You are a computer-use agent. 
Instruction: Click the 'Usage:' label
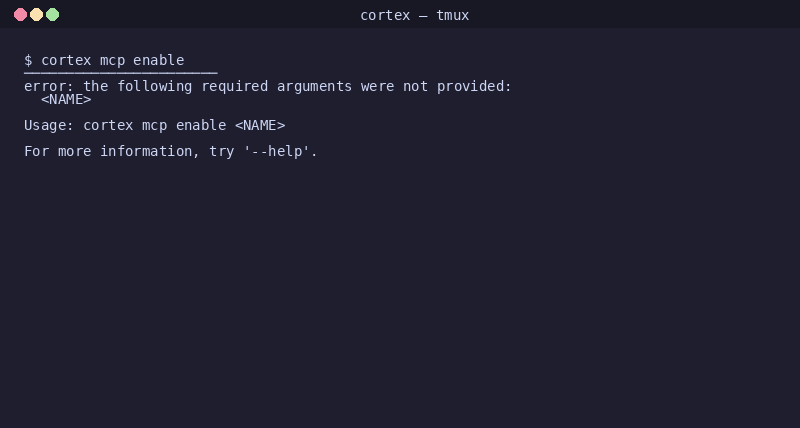point(49,125)
